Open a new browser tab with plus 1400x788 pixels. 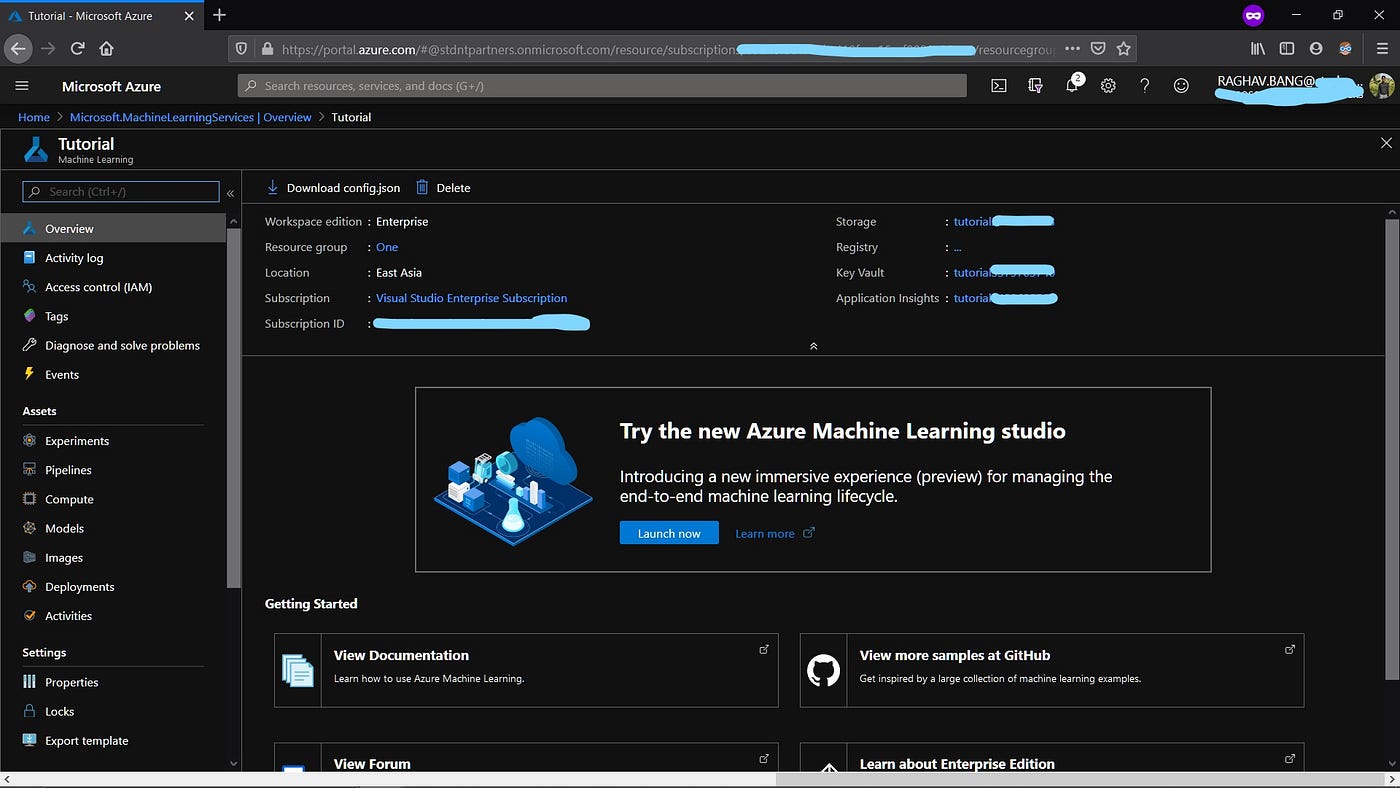coord(220,15)
